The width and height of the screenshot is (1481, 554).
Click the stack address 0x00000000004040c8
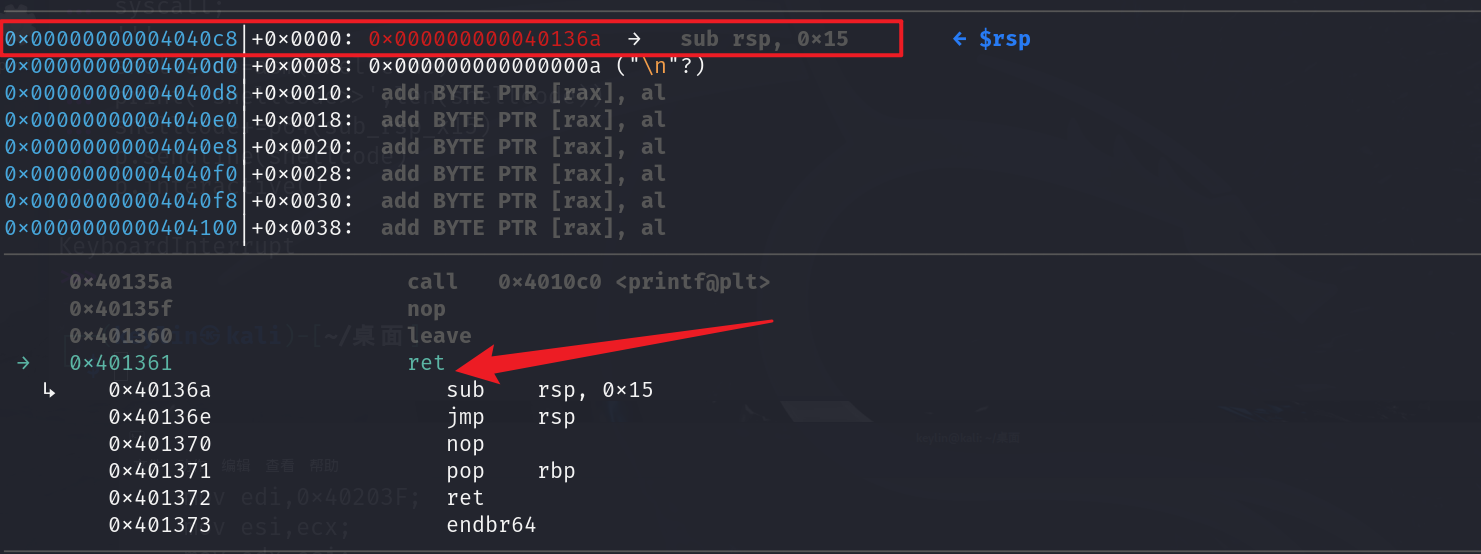click(x=121, y=40)
